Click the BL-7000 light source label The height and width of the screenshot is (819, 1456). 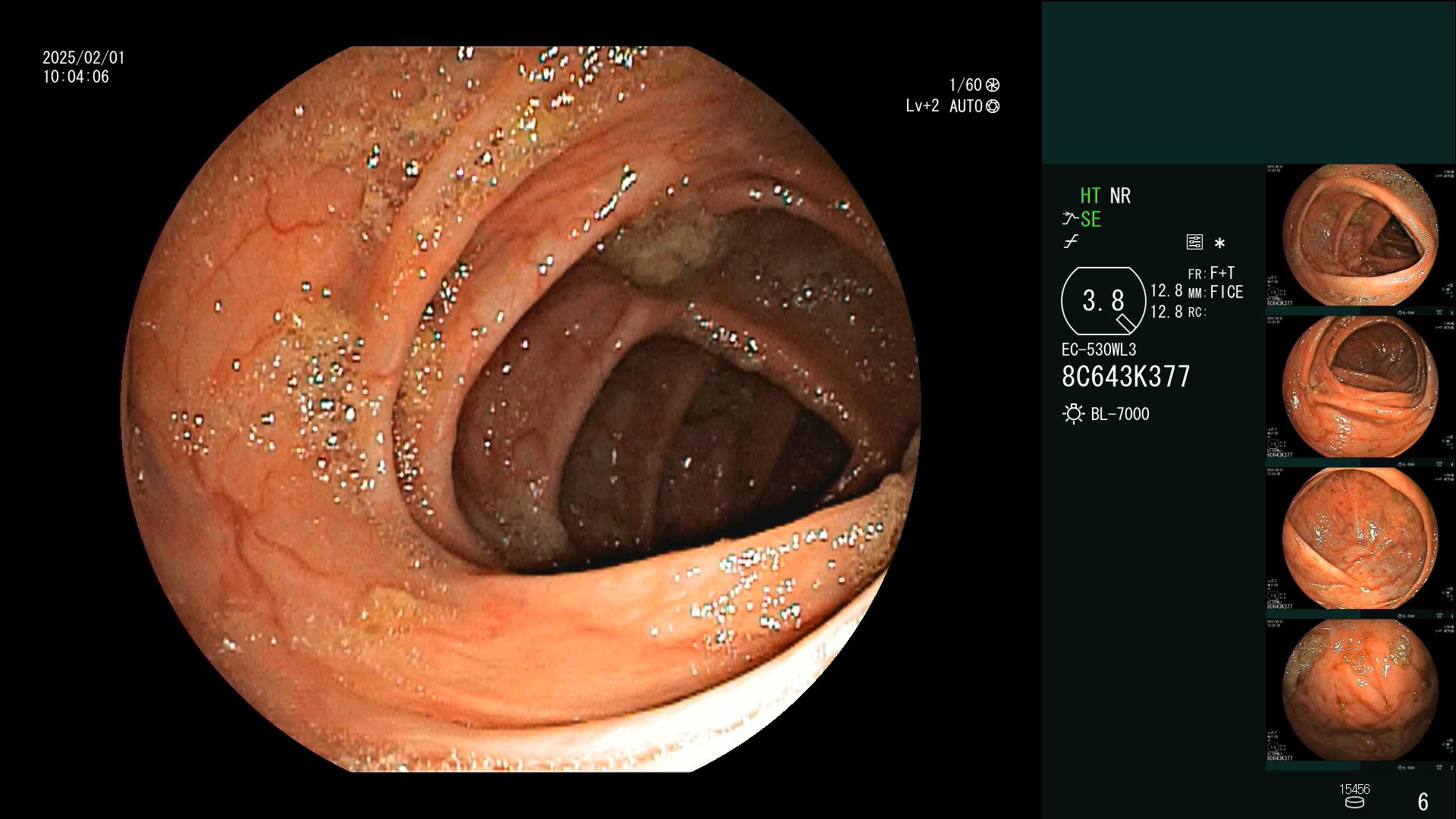tap(1120, 414)
